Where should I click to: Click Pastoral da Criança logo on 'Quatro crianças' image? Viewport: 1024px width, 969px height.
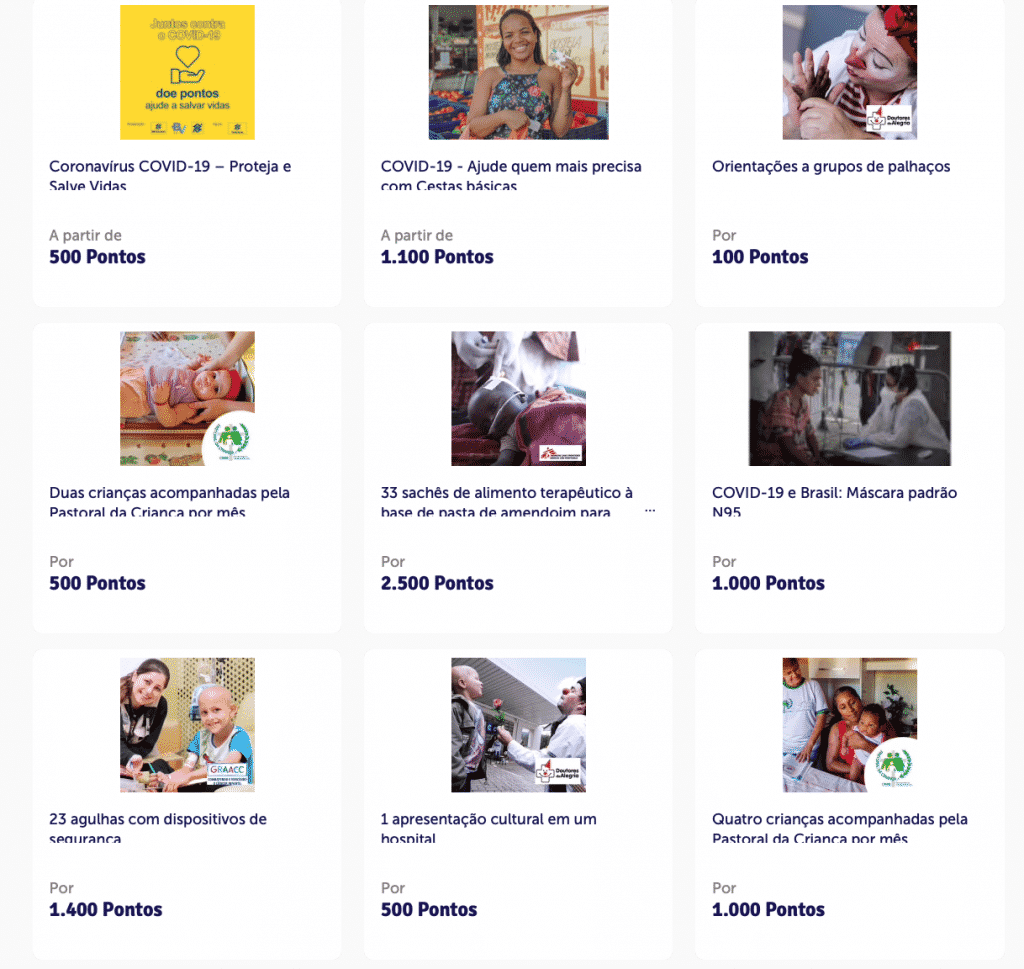[x=892, y=766]
